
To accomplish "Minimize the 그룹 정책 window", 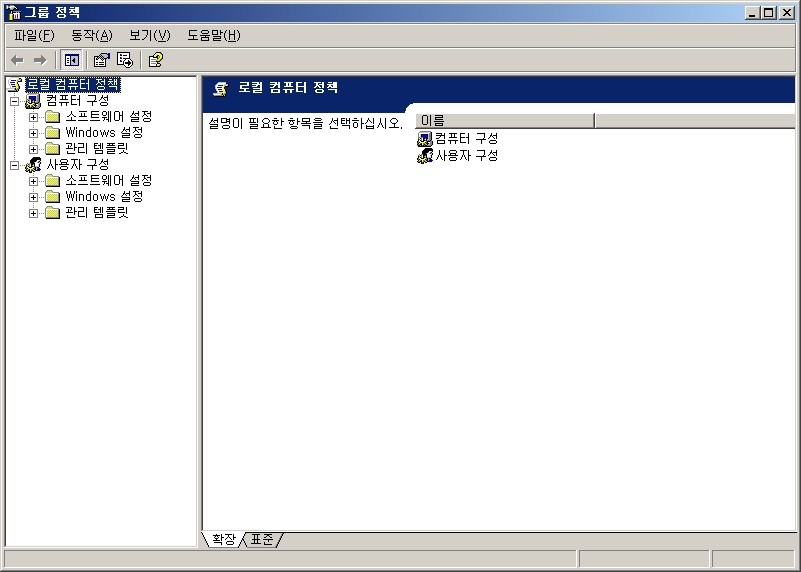I will [751, 13].
